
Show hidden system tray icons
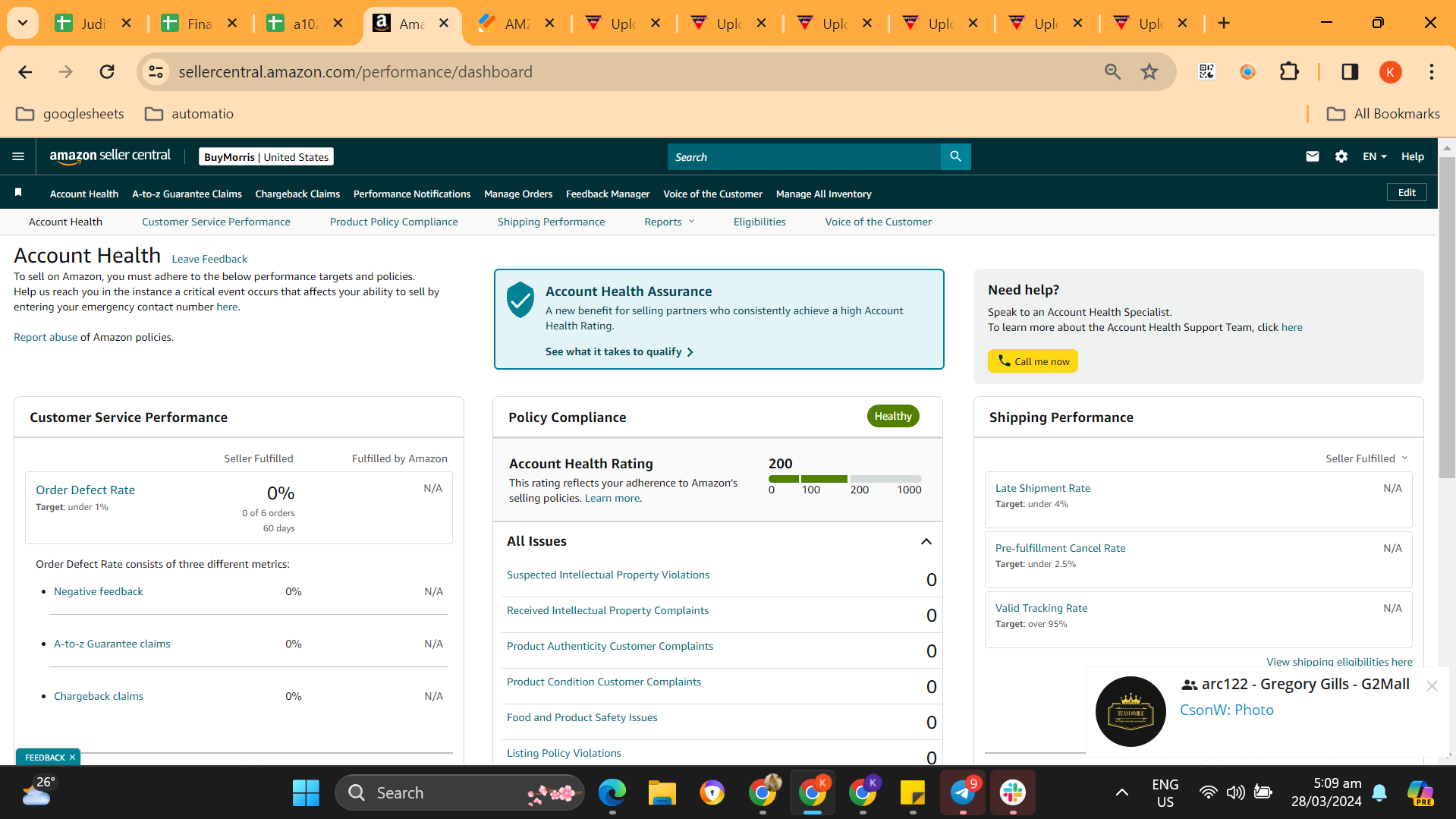pyautogui.click(x=1121, y=793)
